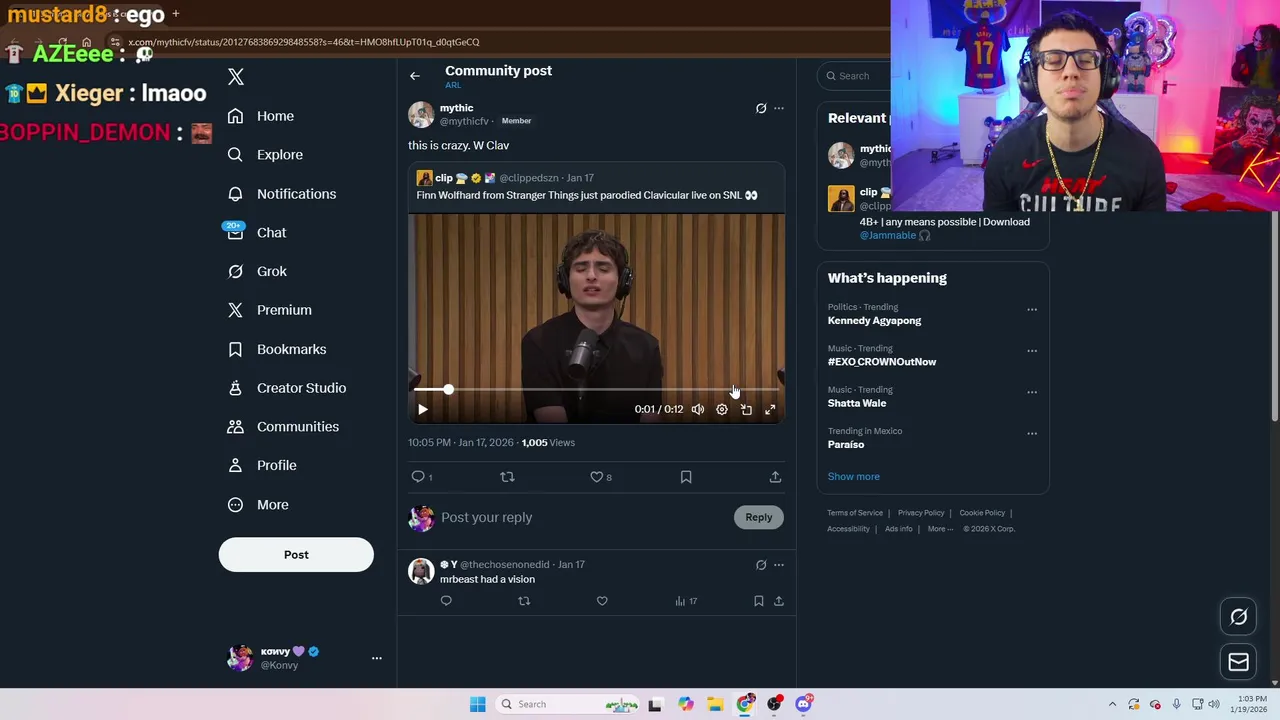The width and height of the screenshot is (1280, 720).
Task: Repost mythic's post
Action: (507, 477)
